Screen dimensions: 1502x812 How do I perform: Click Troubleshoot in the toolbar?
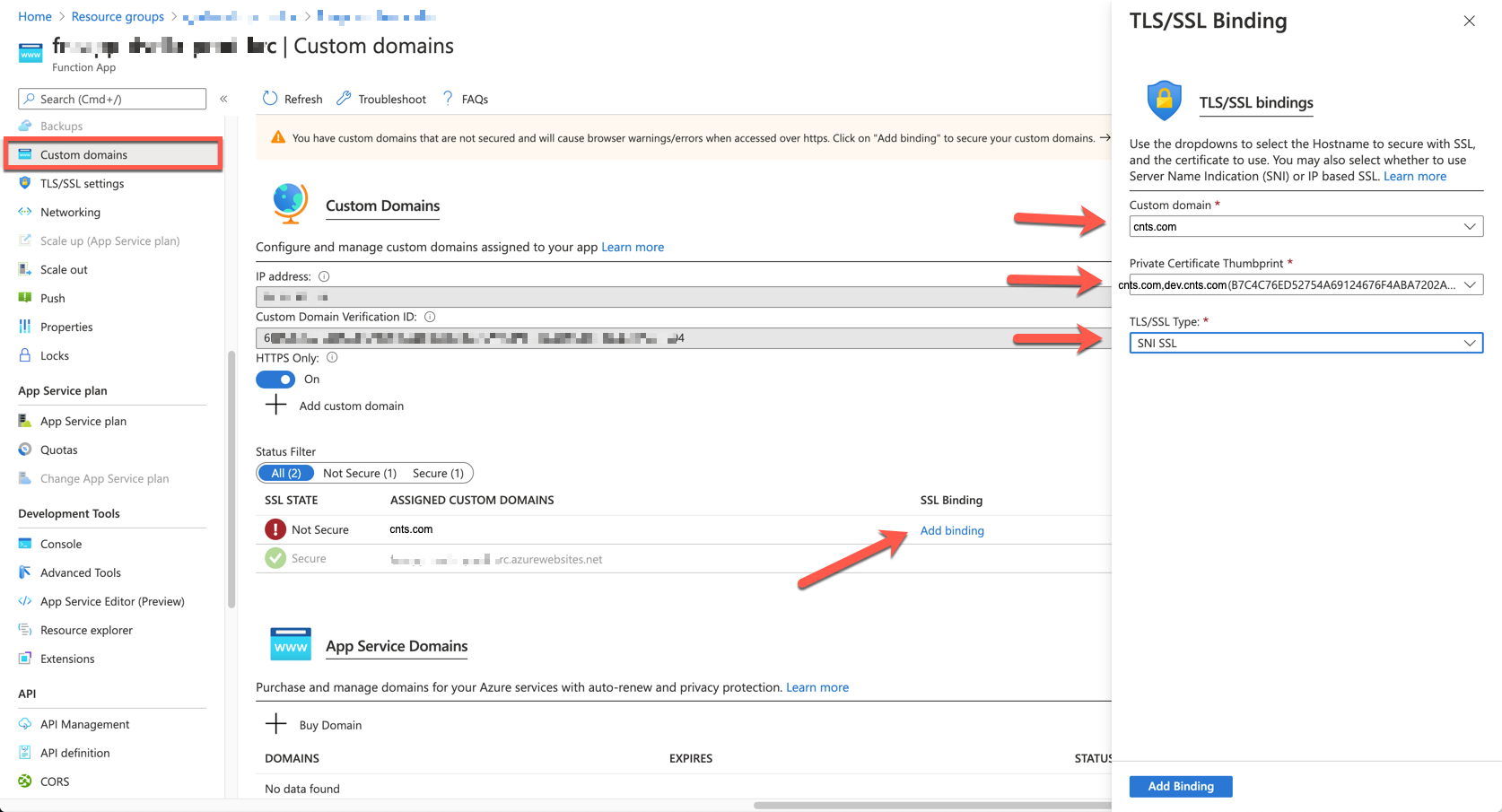[381, 99]
